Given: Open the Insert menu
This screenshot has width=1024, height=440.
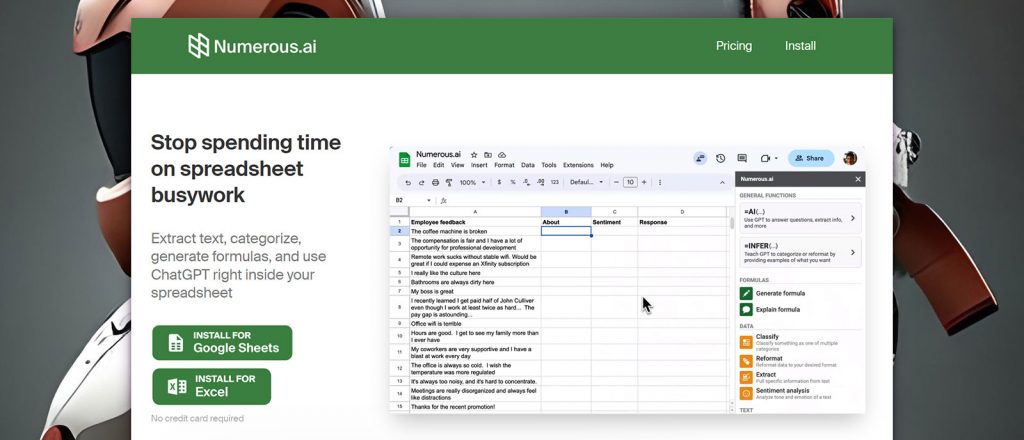Looking at the screenshot, I should point(479,165).
